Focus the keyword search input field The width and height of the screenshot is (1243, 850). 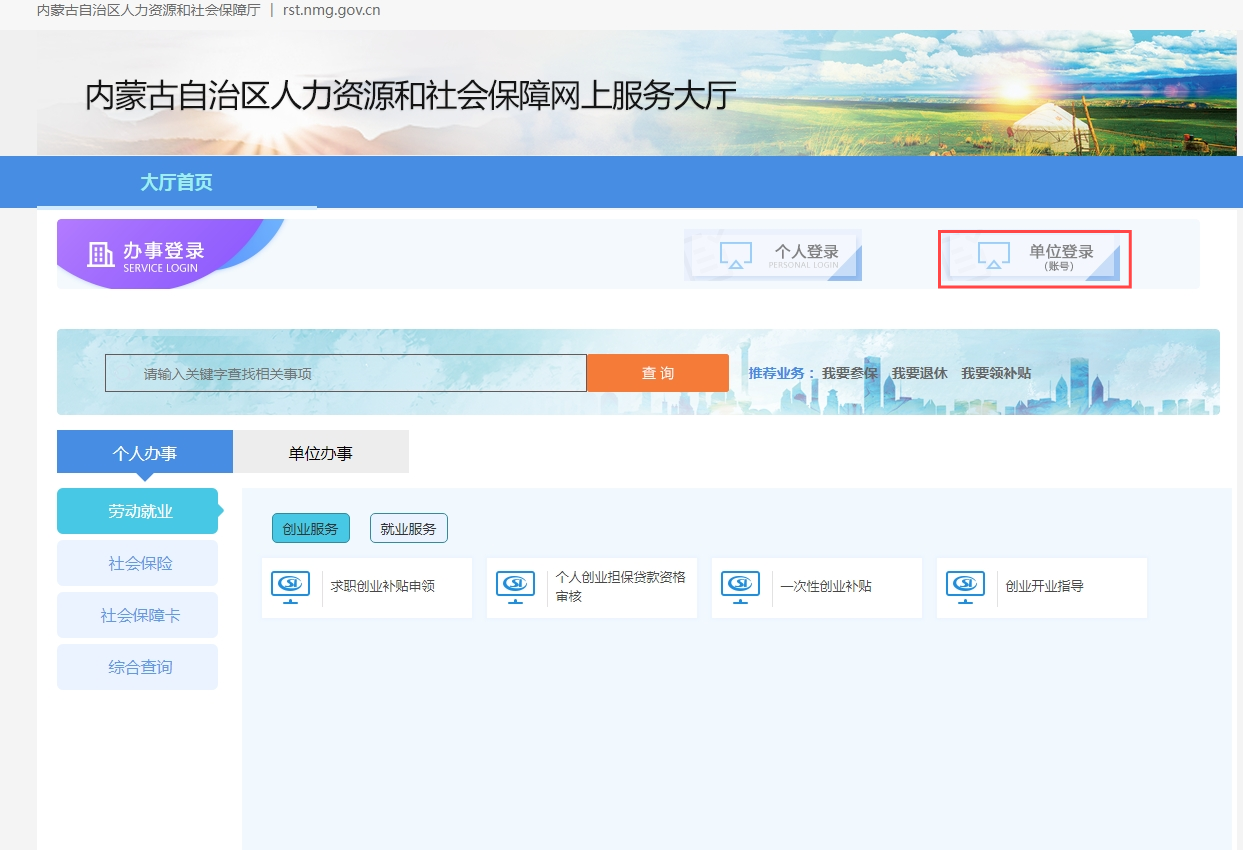(345, 373)
